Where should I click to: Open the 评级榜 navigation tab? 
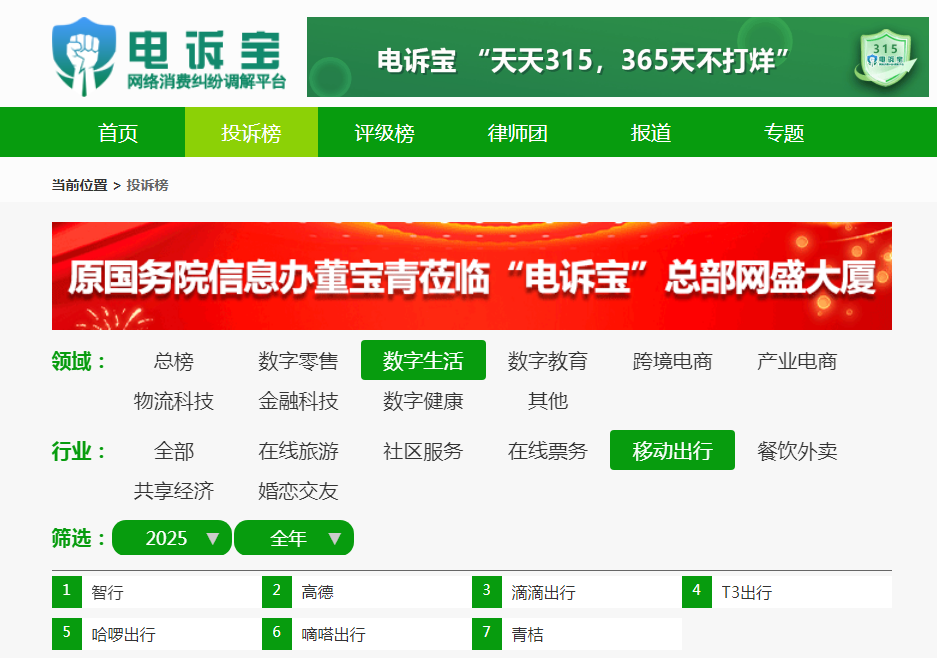pyautogui.click(x=384, y=133)
